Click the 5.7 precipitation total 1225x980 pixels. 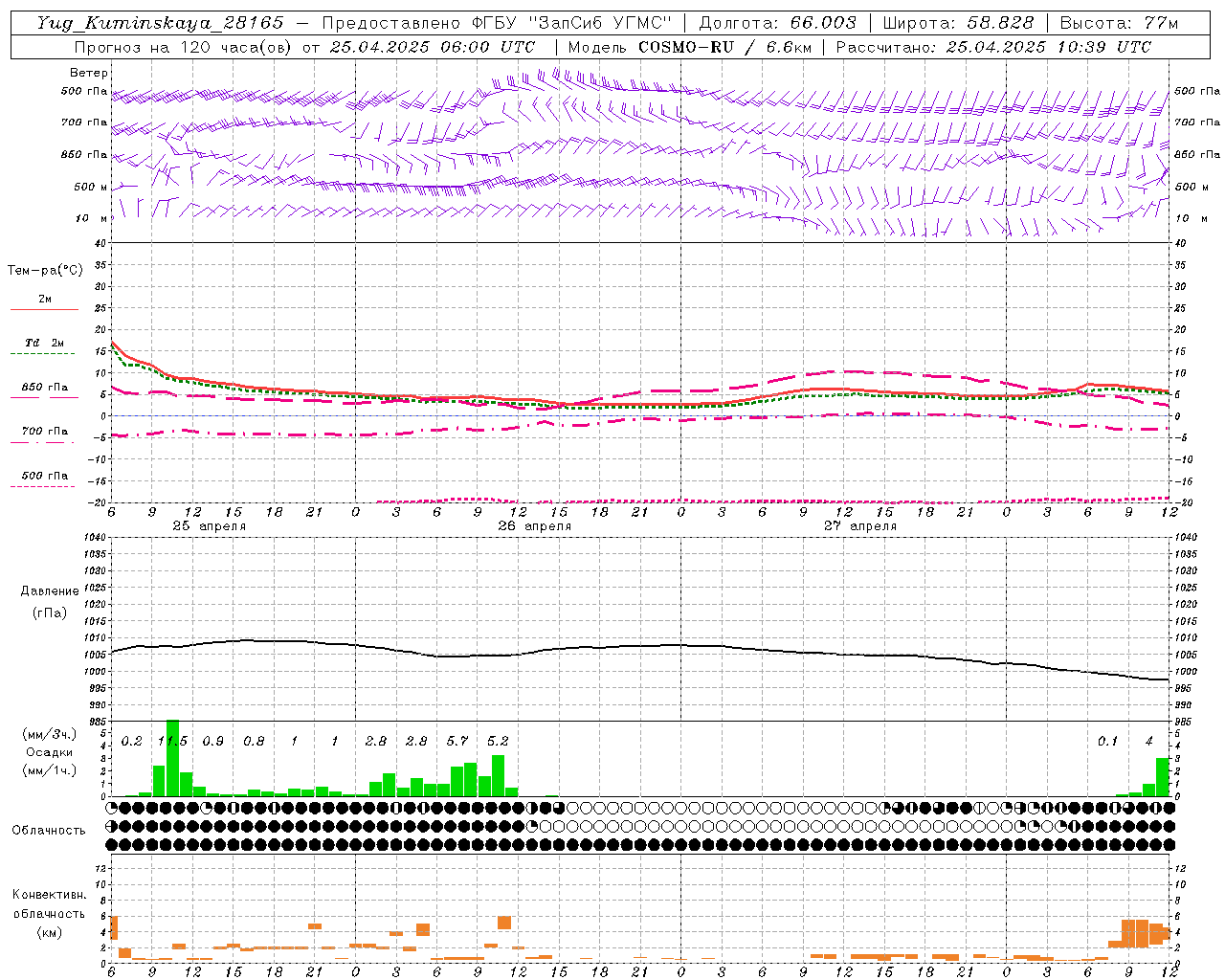click(457, 741)
